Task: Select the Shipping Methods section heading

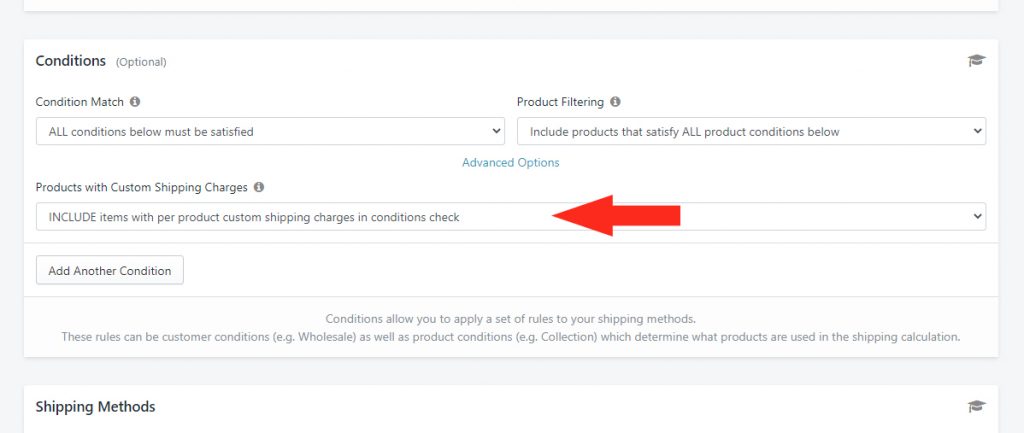Action: point(95,406)
